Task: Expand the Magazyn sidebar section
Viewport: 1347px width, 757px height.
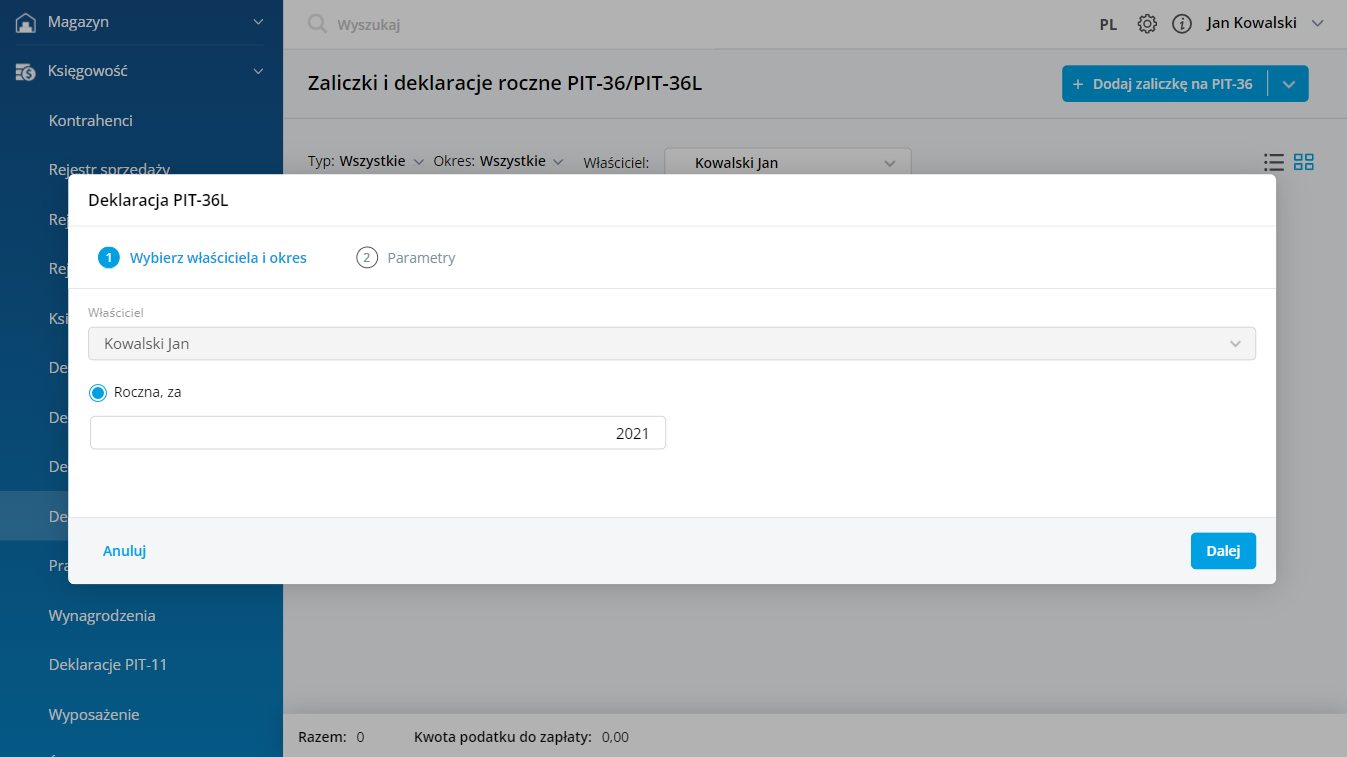Action: pos(258,22)
